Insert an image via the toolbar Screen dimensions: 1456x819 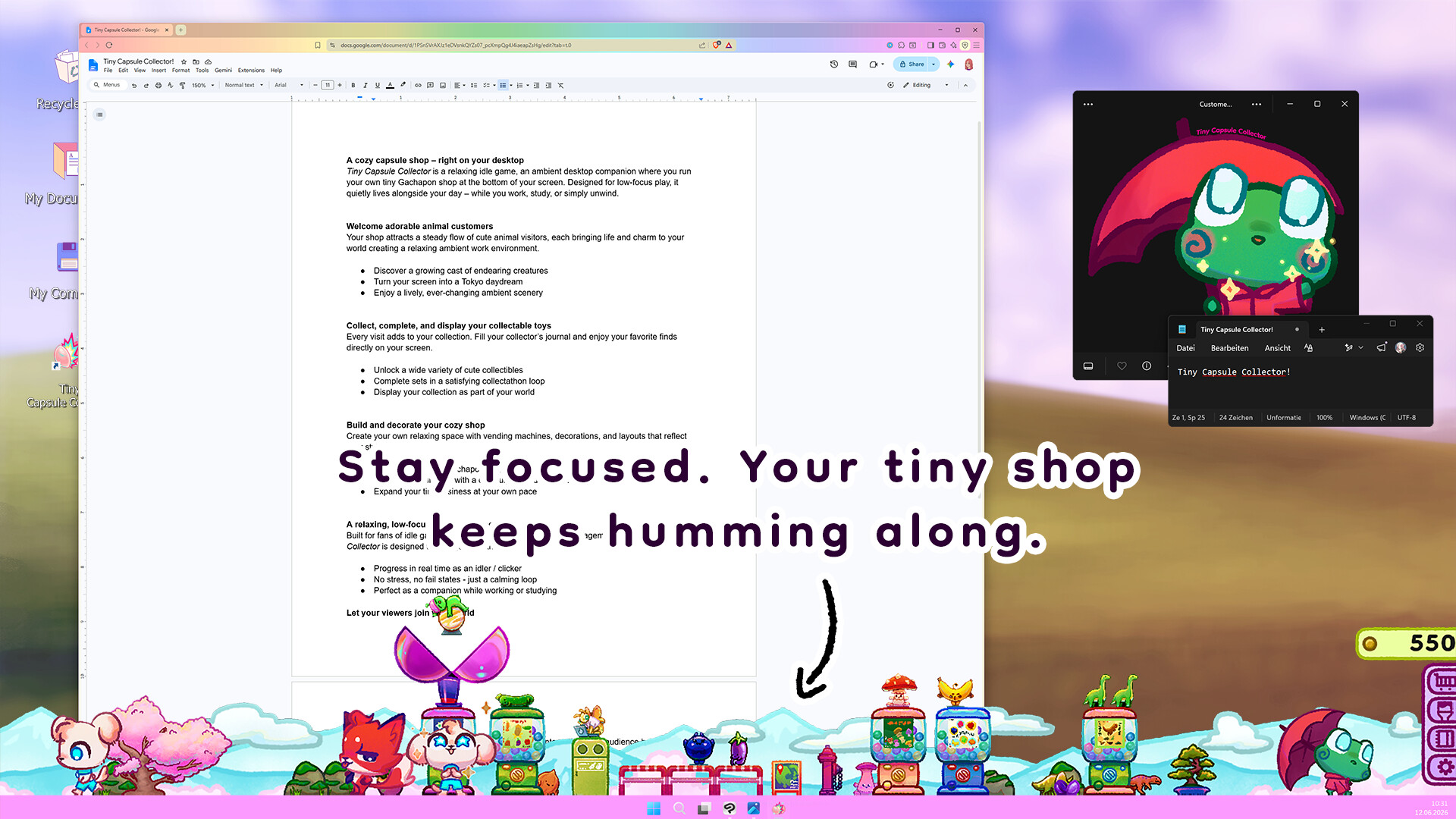443,86
